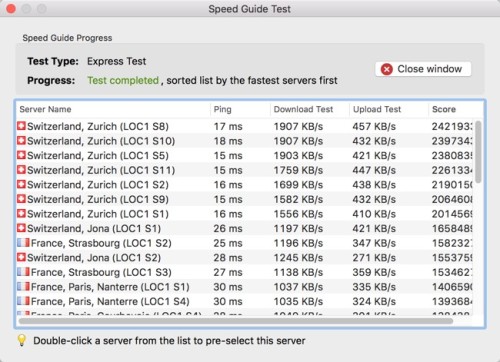Click the 457 KB/s upload value

[x=374, y=127]
